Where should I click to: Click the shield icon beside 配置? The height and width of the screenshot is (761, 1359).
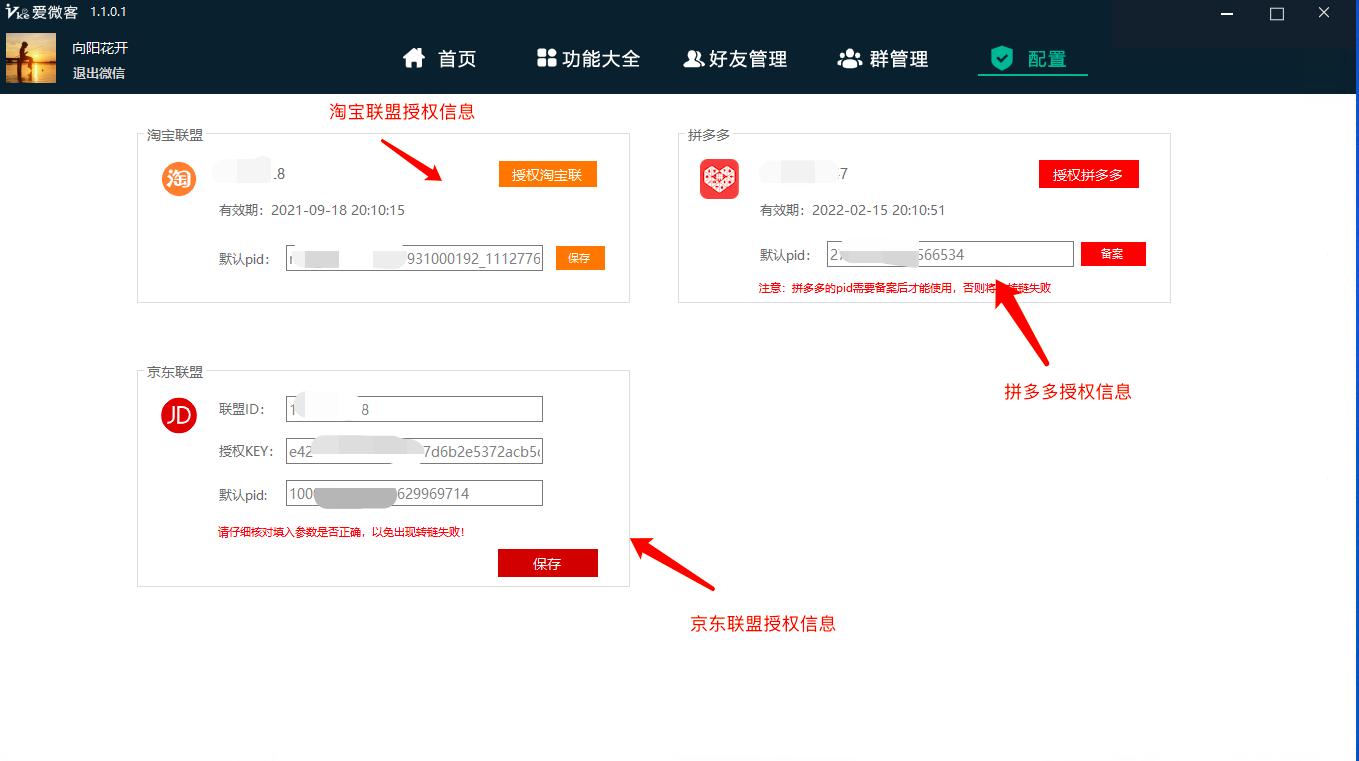(1001, 59)
